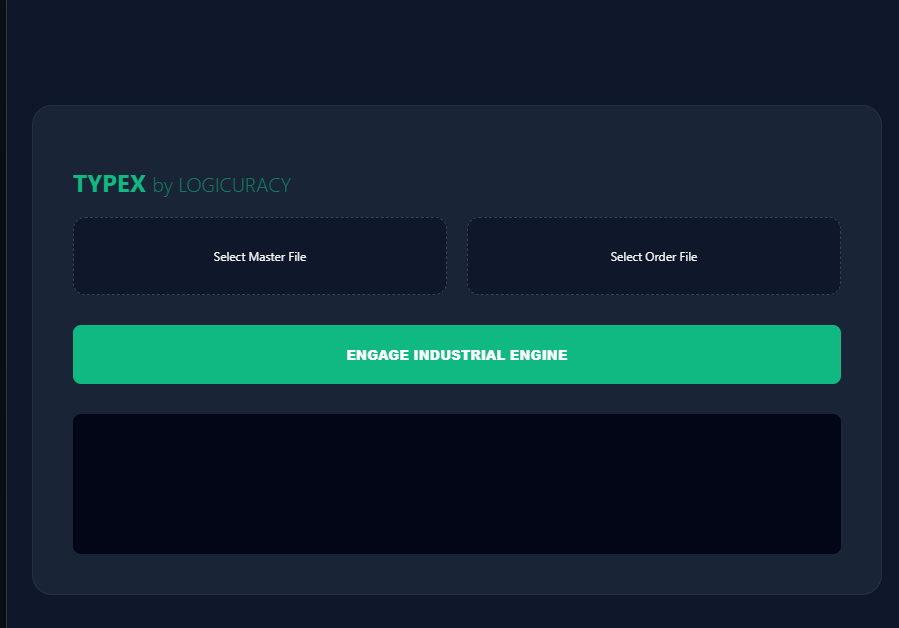Click the TYPEX logo text
The image size is (899, 628).
click(x=109, y=184)
